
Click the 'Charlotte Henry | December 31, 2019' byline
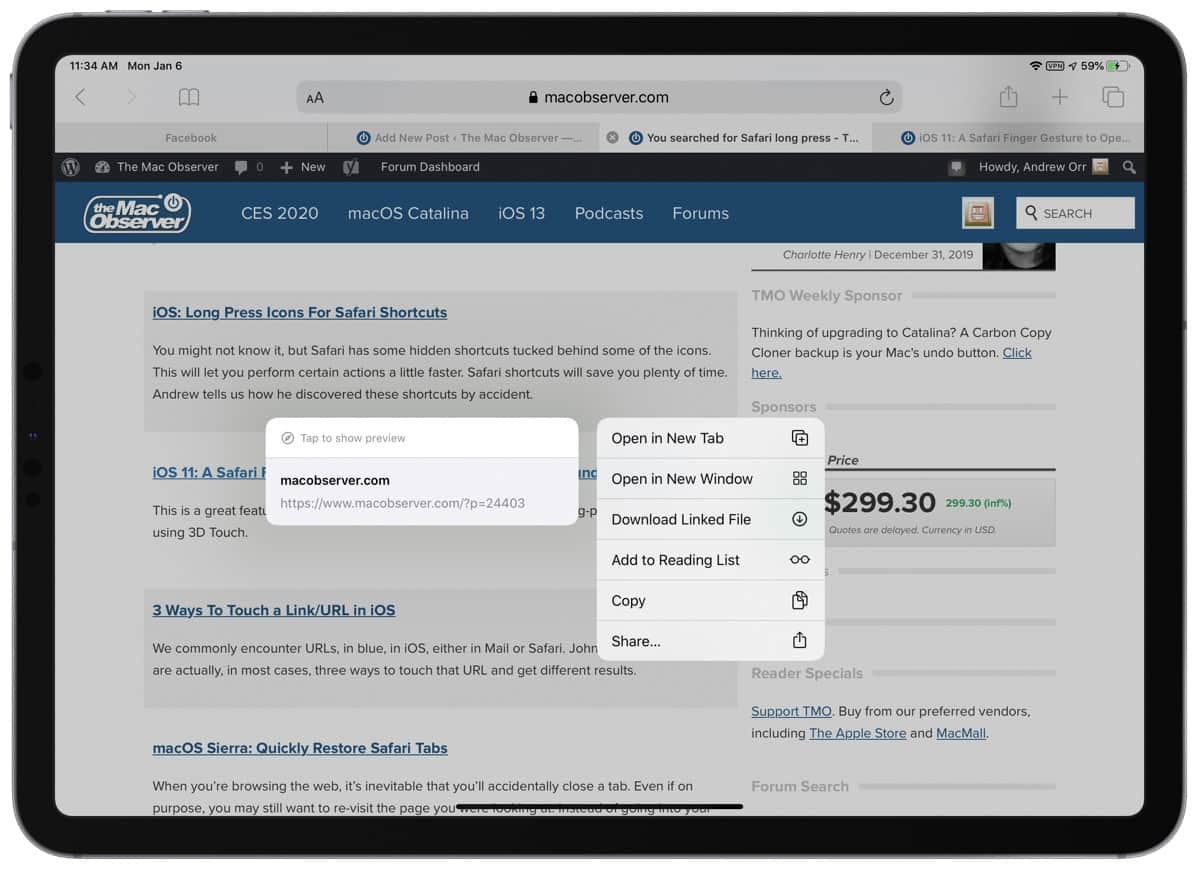tap(878, 255)
